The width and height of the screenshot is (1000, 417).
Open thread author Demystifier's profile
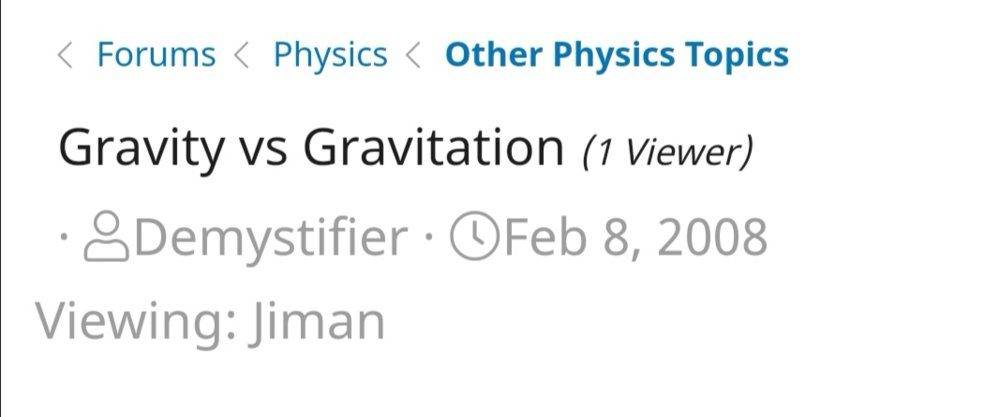coord(270,239)
